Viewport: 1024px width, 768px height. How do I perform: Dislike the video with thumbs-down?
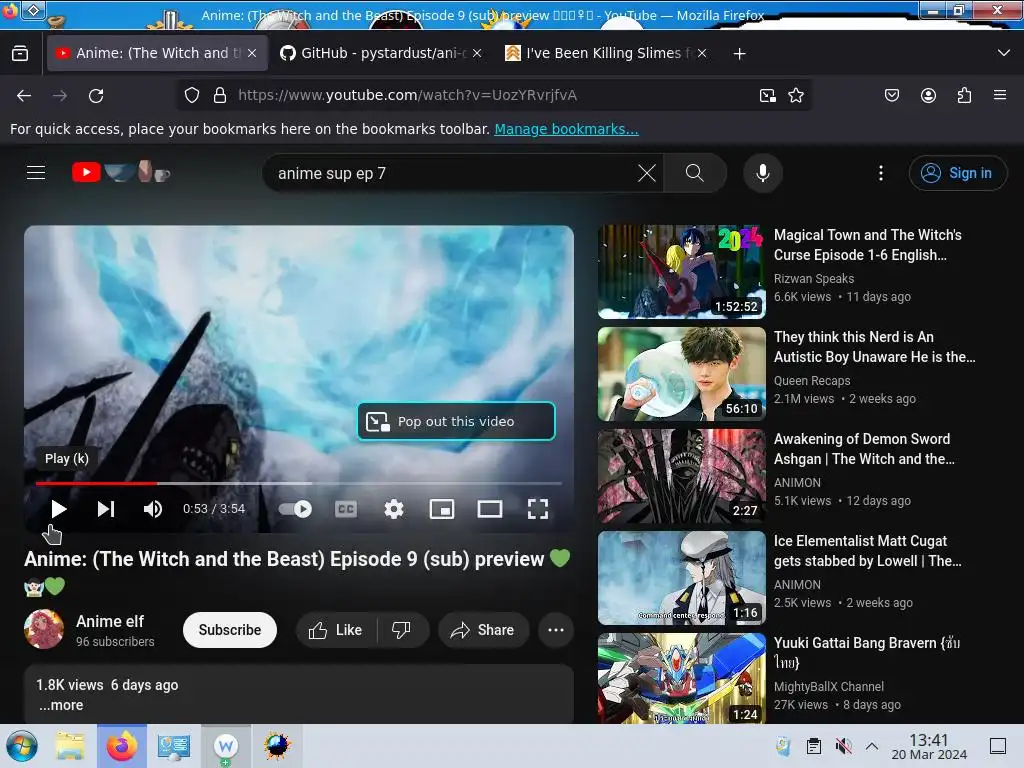coord(401,630)
